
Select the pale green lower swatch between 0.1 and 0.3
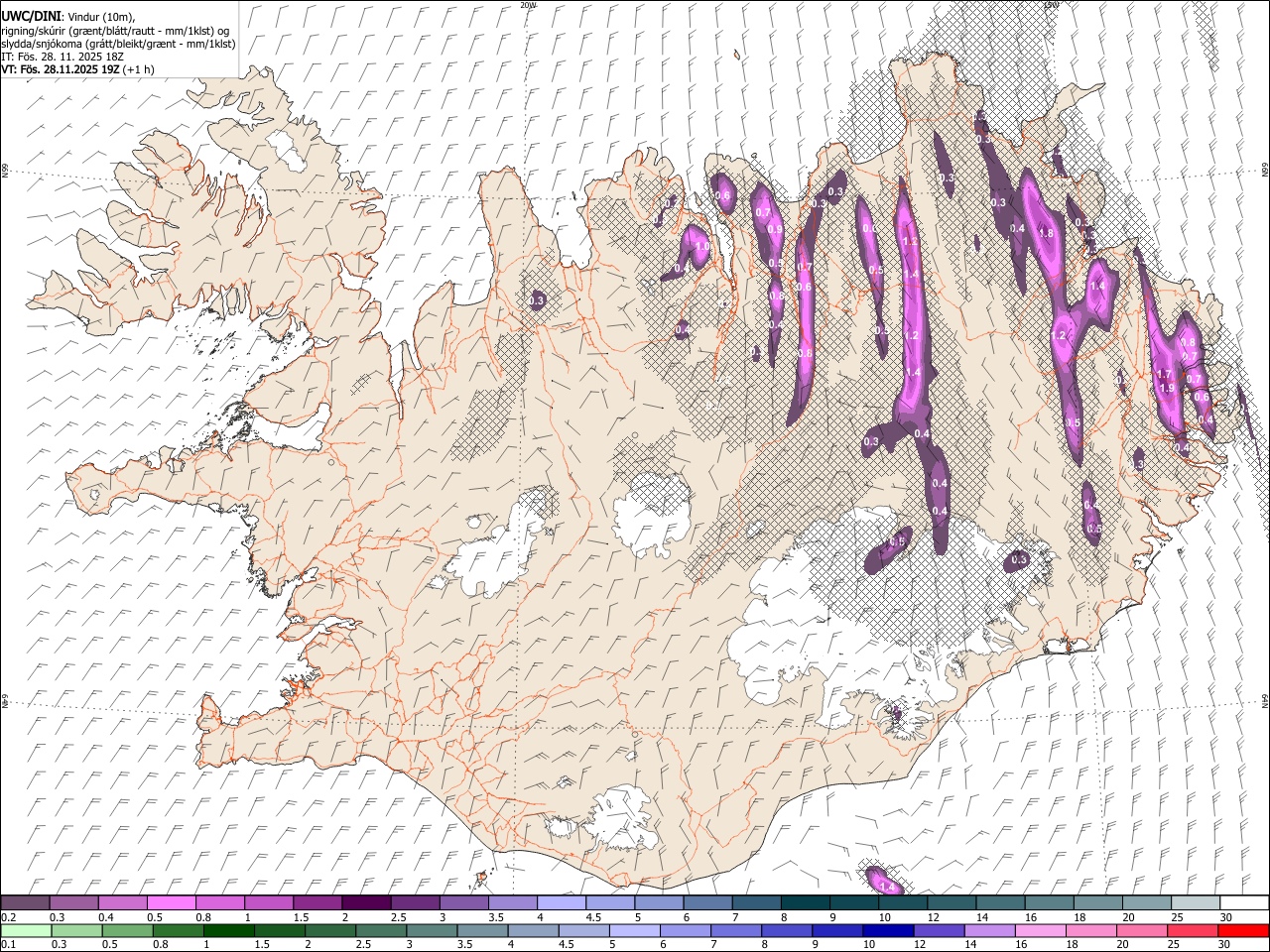pyautogui.click(x=25, y=930)
